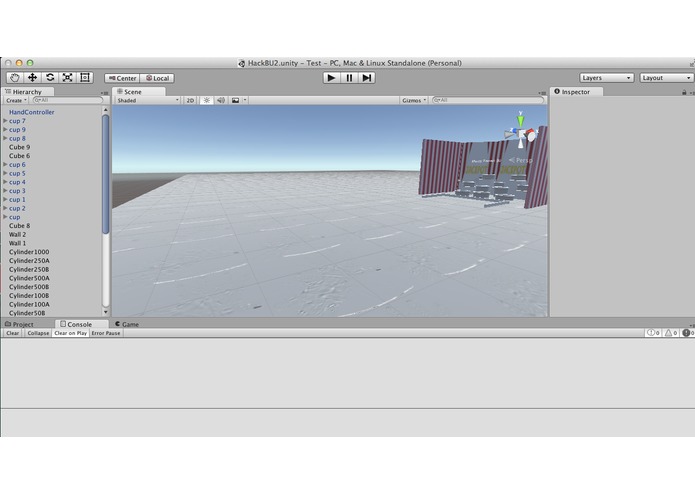The image size is (695, 494).
Task: Select the Move tool
Action: [x=32, y=78]
